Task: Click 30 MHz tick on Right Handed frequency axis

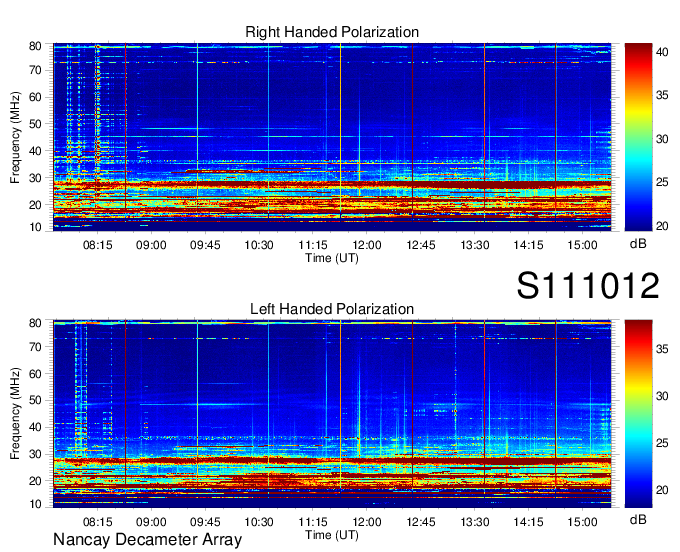Action: [x=35, y=178]
